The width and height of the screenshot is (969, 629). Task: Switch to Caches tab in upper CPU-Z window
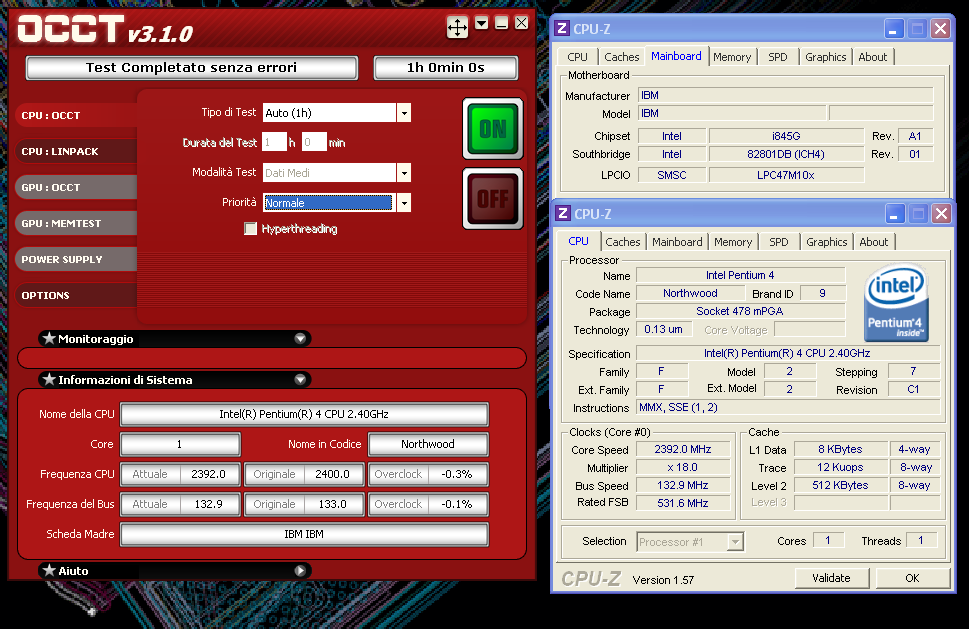click(x=622, y=57)
